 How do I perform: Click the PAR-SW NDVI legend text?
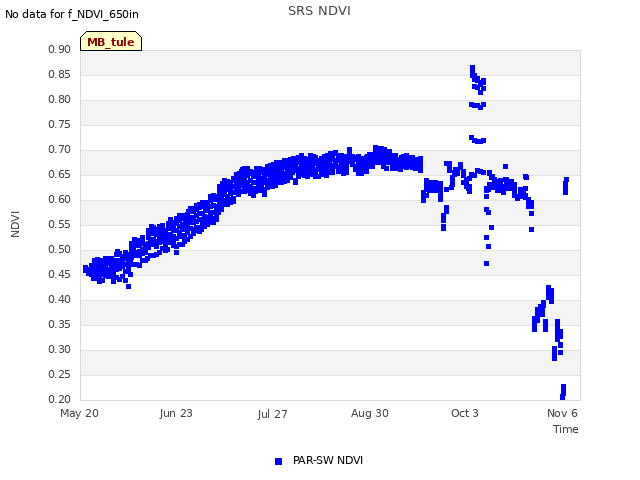pos(328,460)
